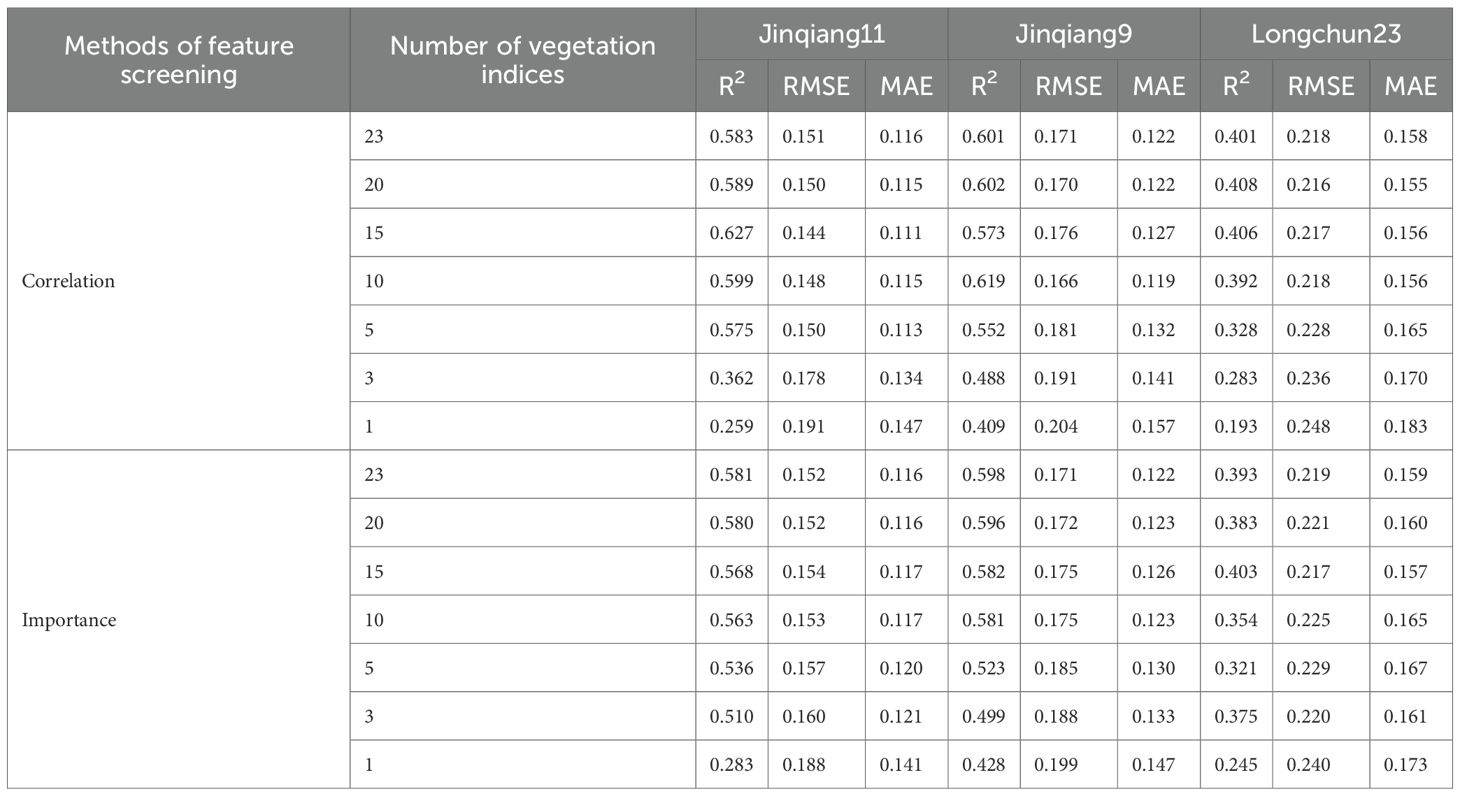
Task: Select the Importance row label
Action: pos(68,620)
